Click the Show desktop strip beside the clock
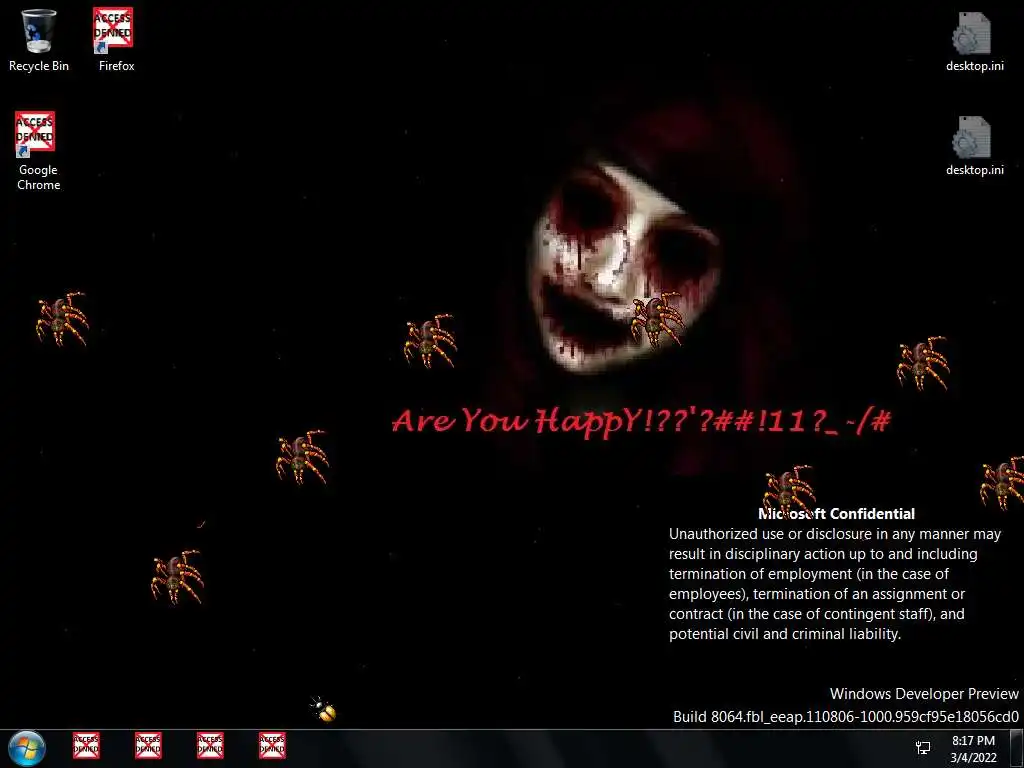This screenshot has width=1024, height=768. click(1017, 749)
